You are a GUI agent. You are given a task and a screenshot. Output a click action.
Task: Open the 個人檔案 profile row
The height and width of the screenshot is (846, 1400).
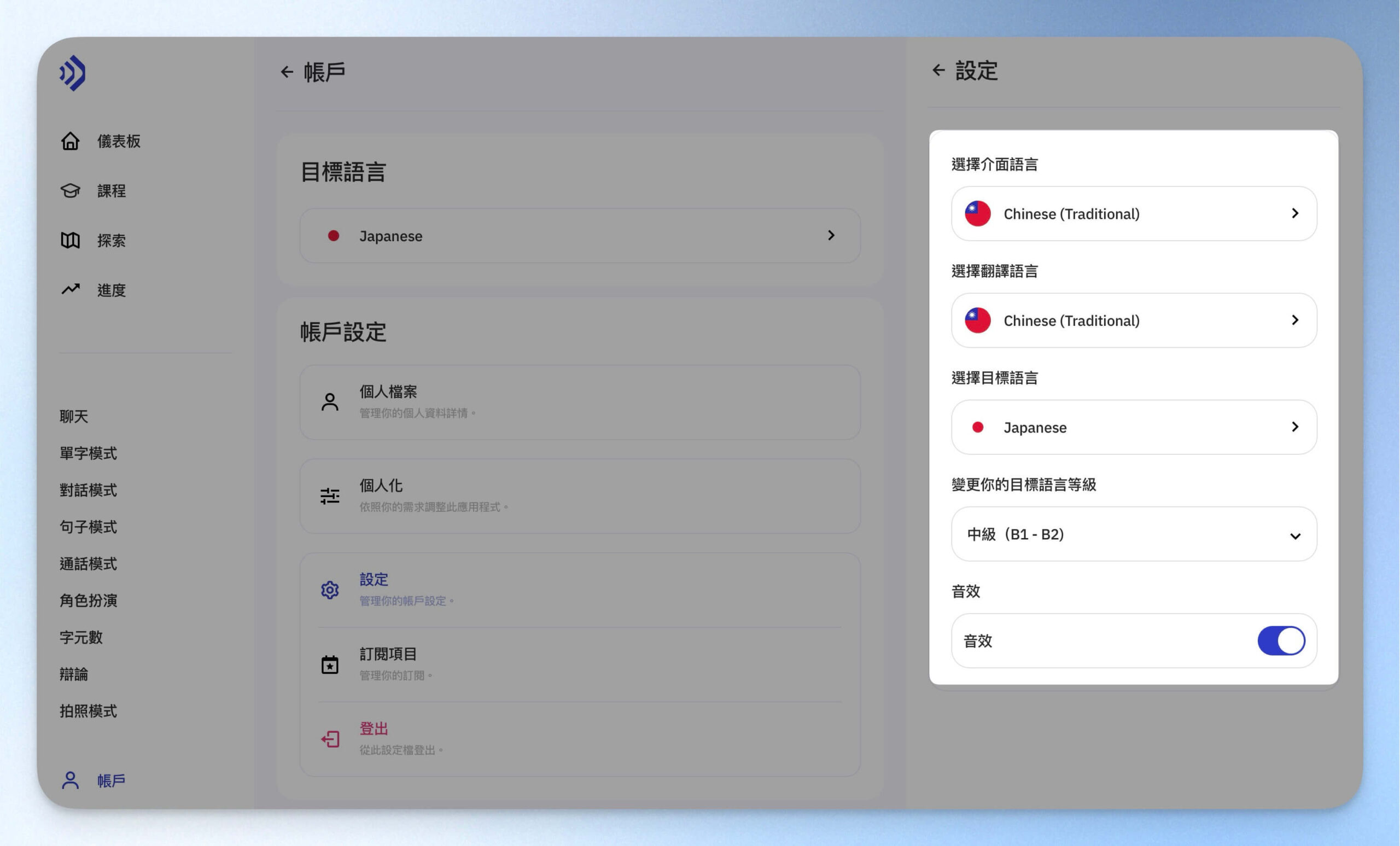tap(580, 402)
